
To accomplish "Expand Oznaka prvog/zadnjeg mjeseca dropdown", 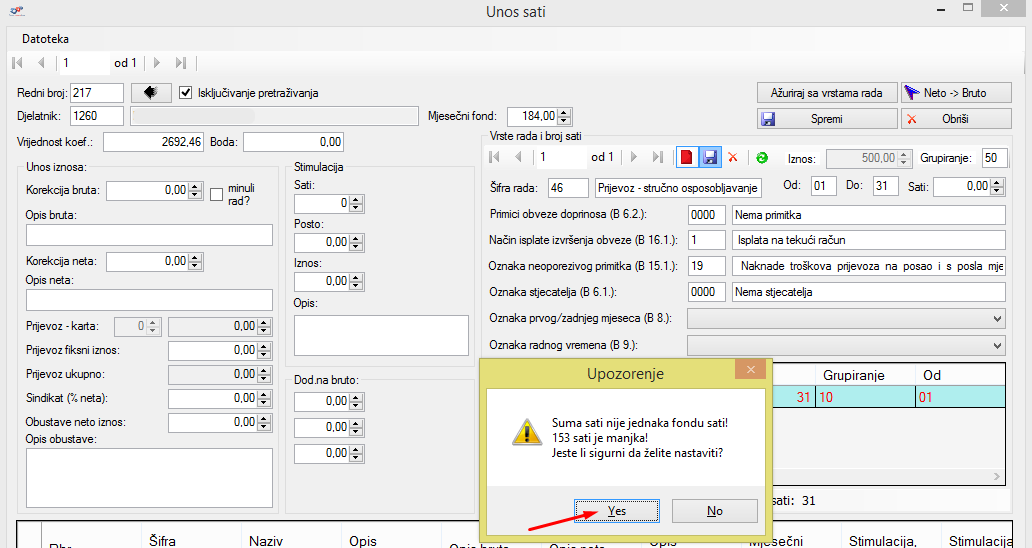I will pyautogui.click(x=996, y=318).
